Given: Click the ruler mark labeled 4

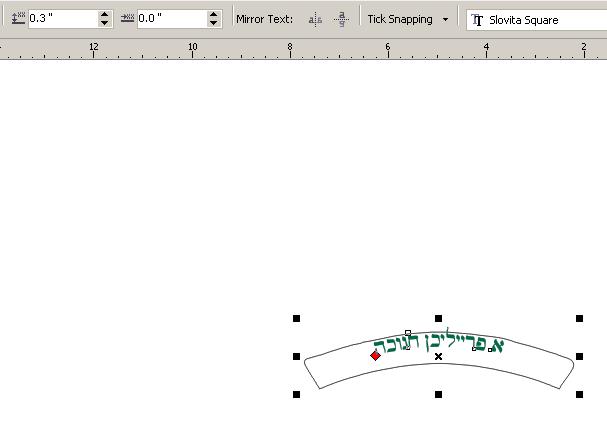Looking at the screenshot, I should (x=486, y=47).
